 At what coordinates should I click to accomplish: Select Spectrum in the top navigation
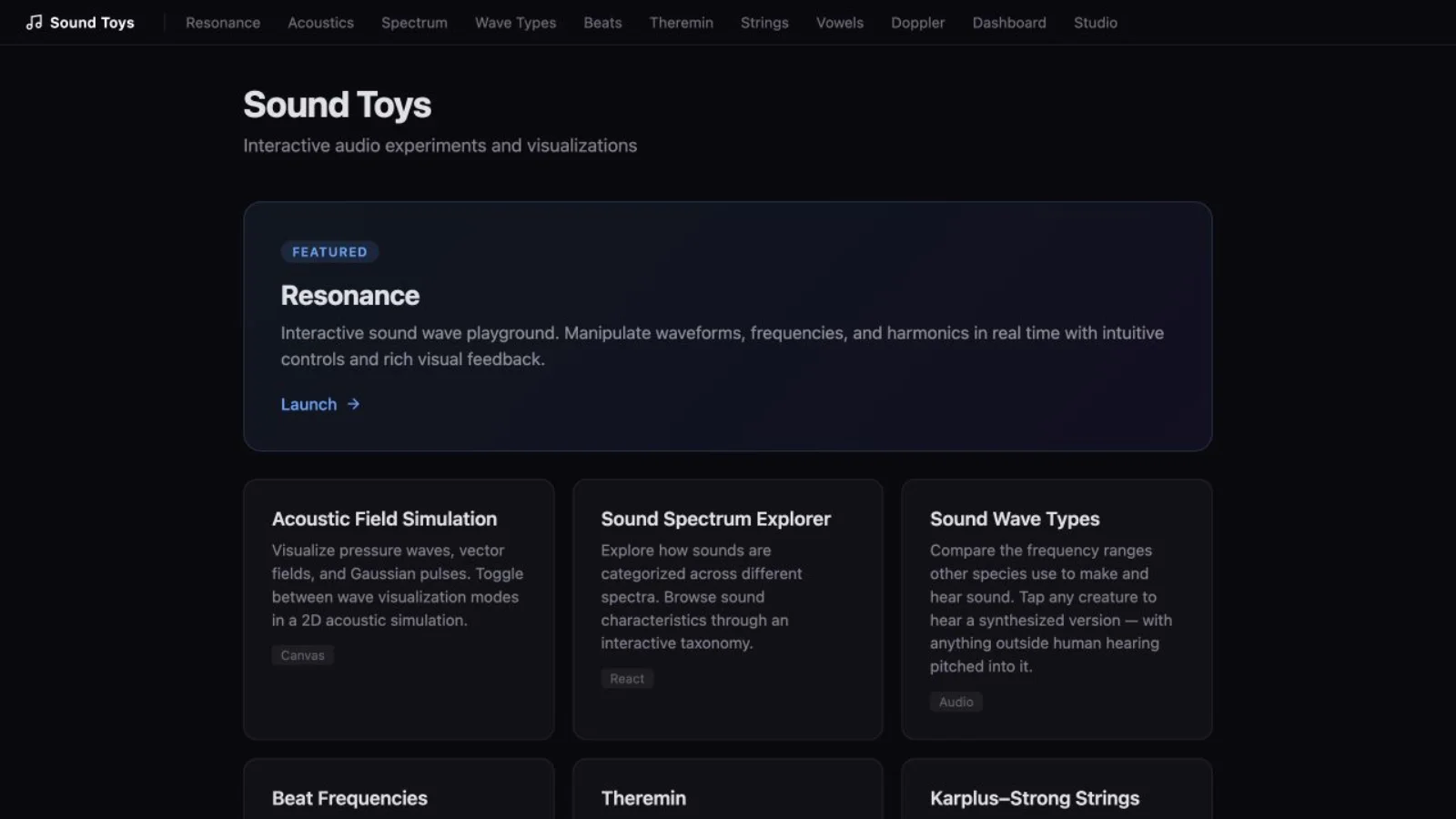(414, 22)
